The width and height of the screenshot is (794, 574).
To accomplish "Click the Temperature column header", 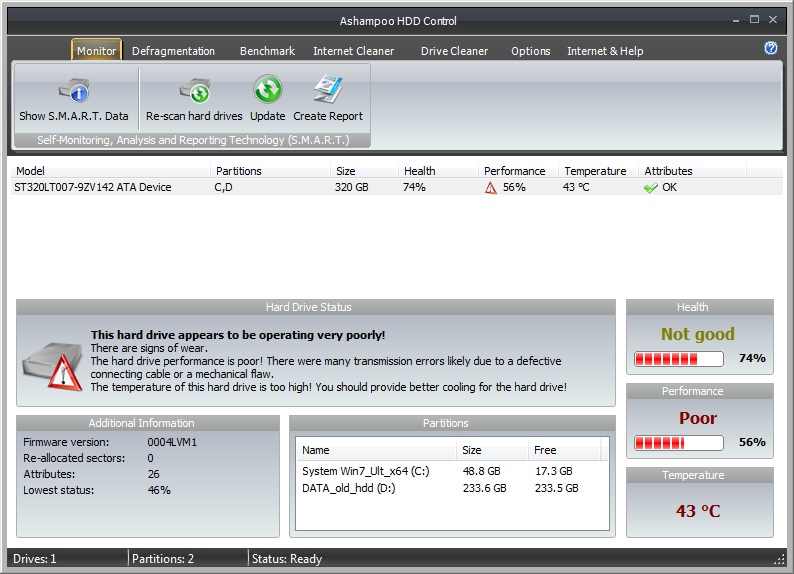I will pyautogui.click(x=598, y=171).
